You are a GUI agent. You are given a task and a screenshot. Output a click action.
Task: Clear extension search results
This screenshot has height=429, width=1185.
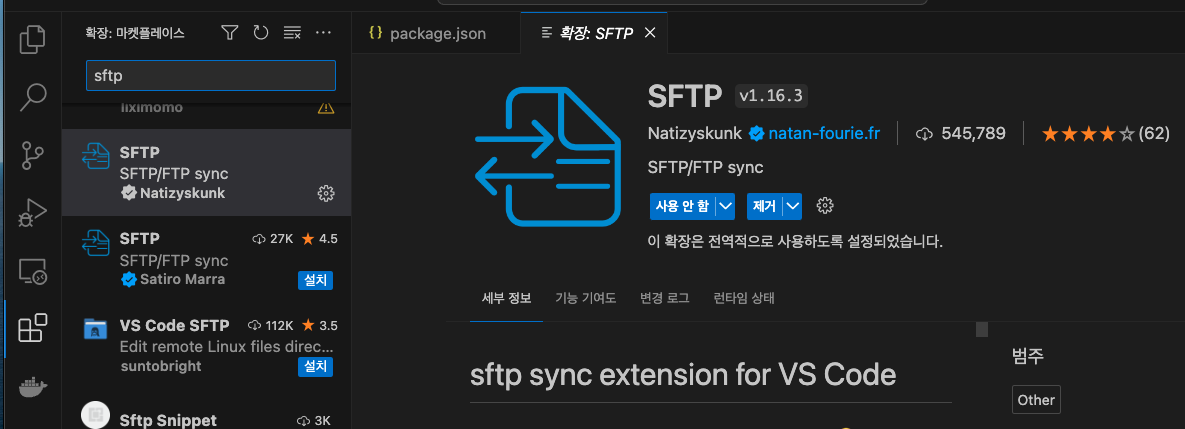point(292,32)
